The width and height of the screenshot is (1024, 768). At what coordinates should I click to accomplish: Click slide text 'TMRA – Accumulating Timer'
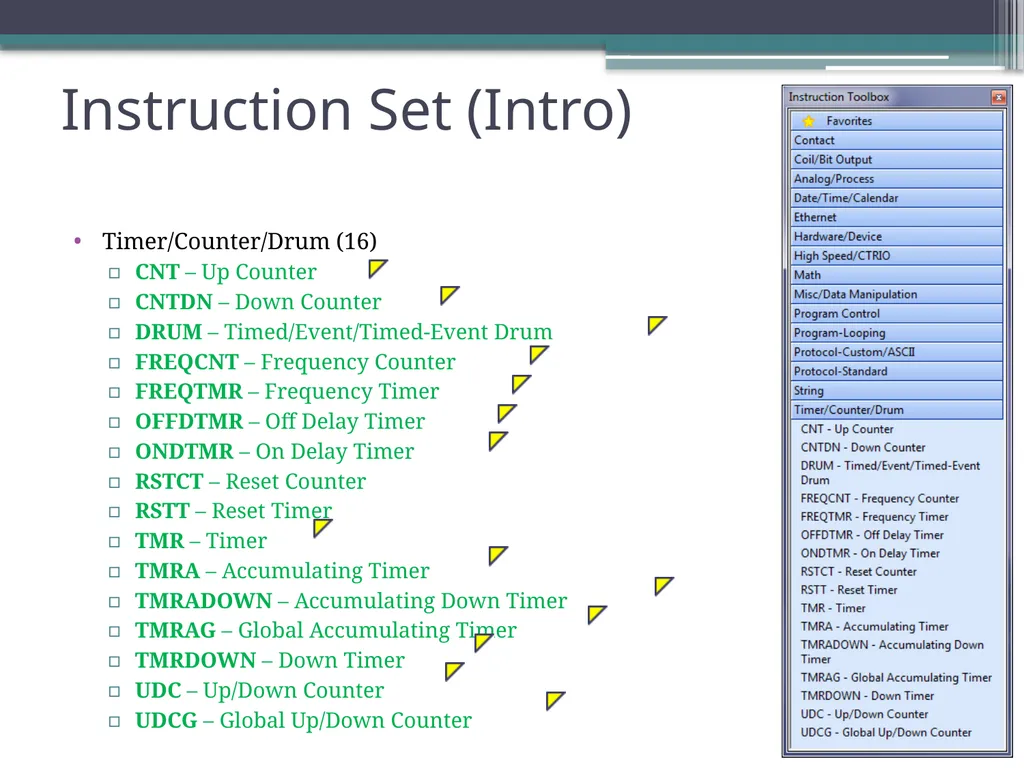click(x=282, y=571)
